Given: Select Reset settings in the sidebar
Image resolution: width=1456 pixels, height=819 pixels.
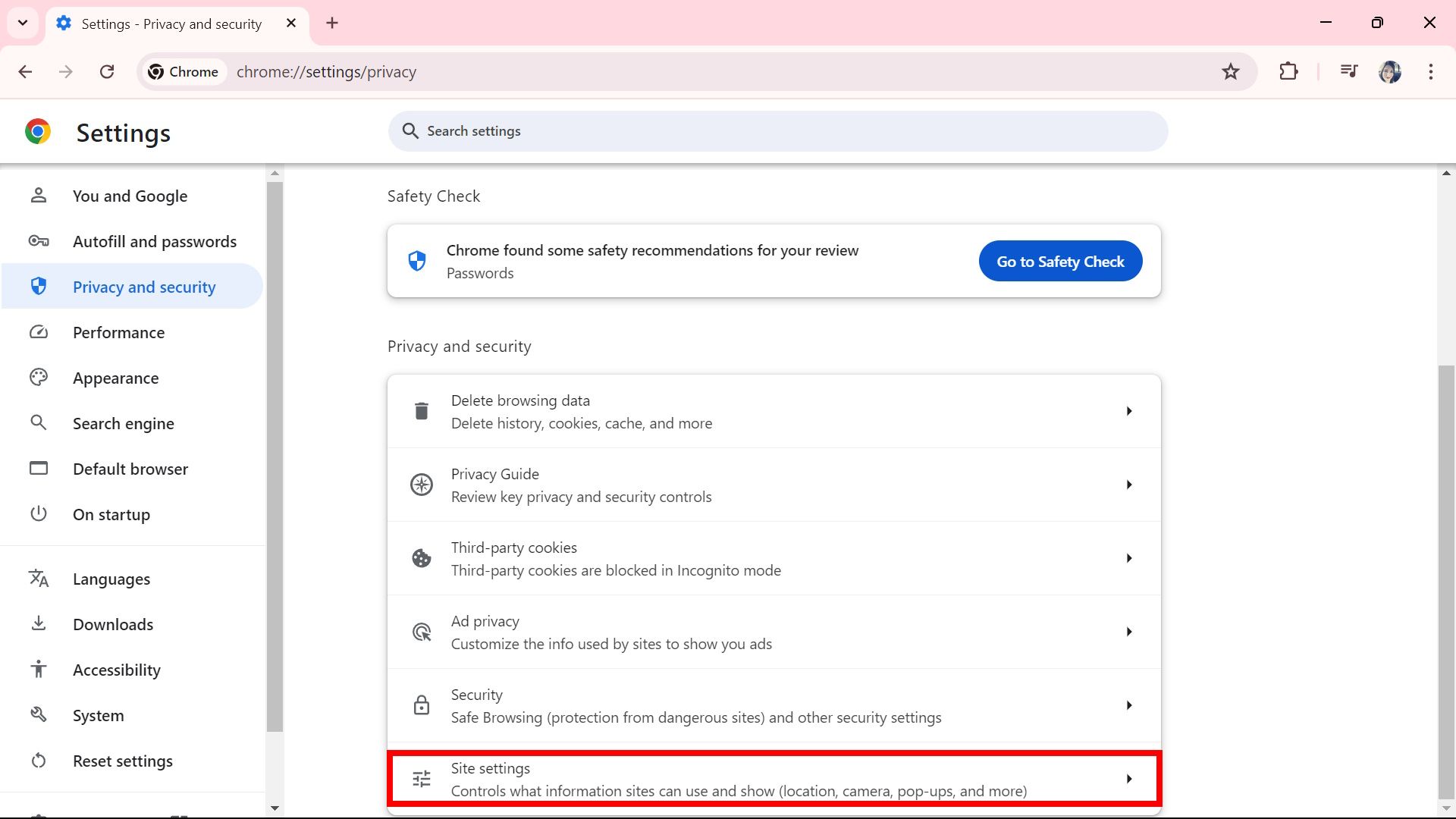Looking at the screenshot, I should [123, 760].
